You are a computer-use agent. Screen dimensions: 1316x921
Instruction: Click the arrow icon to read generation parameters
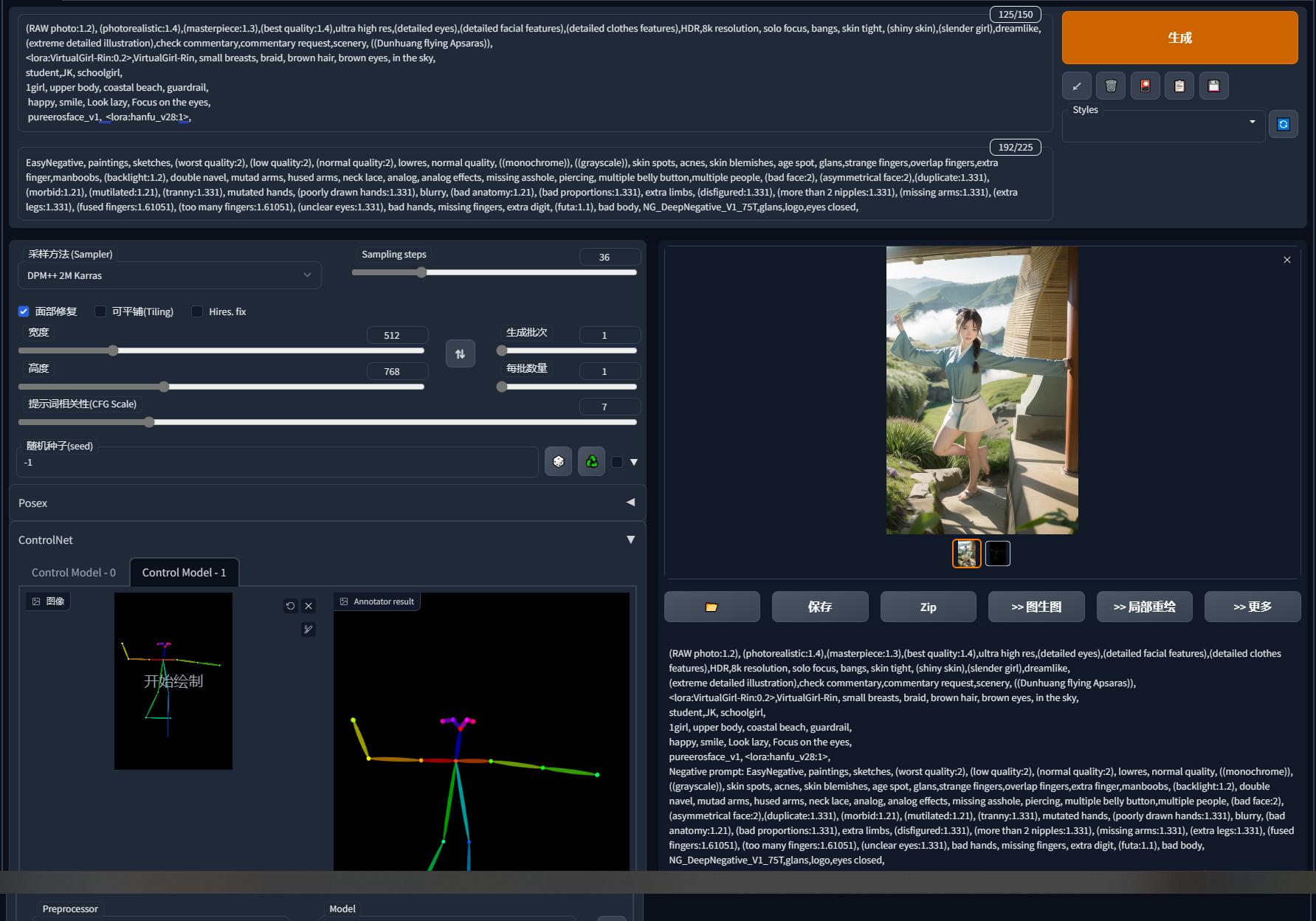1076,86
